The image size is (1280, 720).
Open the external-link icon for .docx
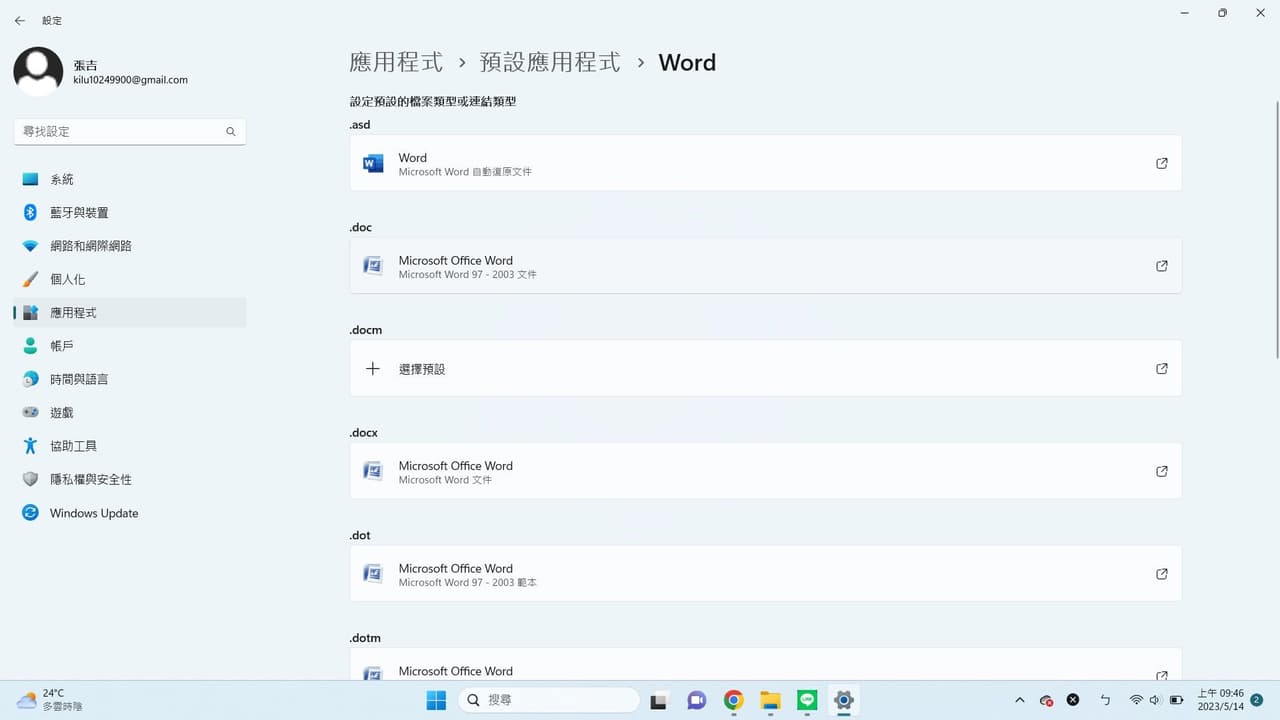coord(1161,471)
